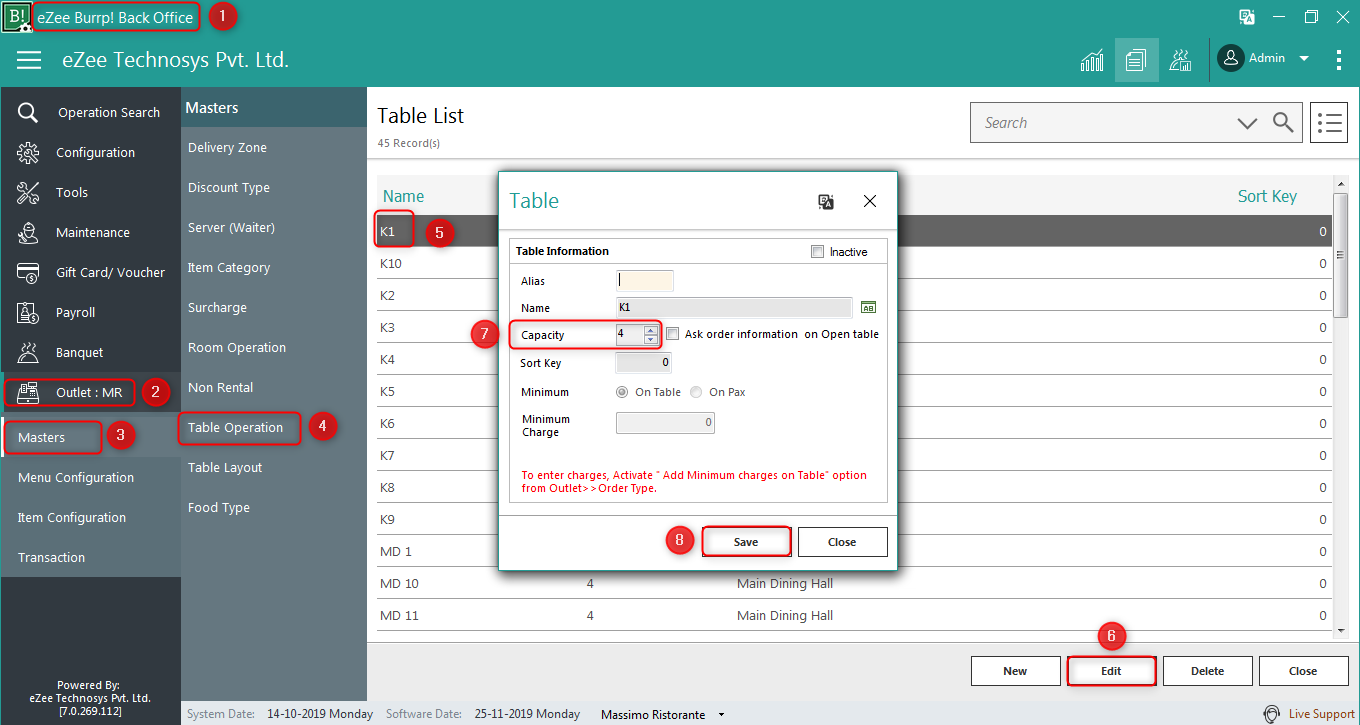Open Transaction in sidebar
The width and height of the screenshot is (1360, 725).
click(x=91, y=557)
